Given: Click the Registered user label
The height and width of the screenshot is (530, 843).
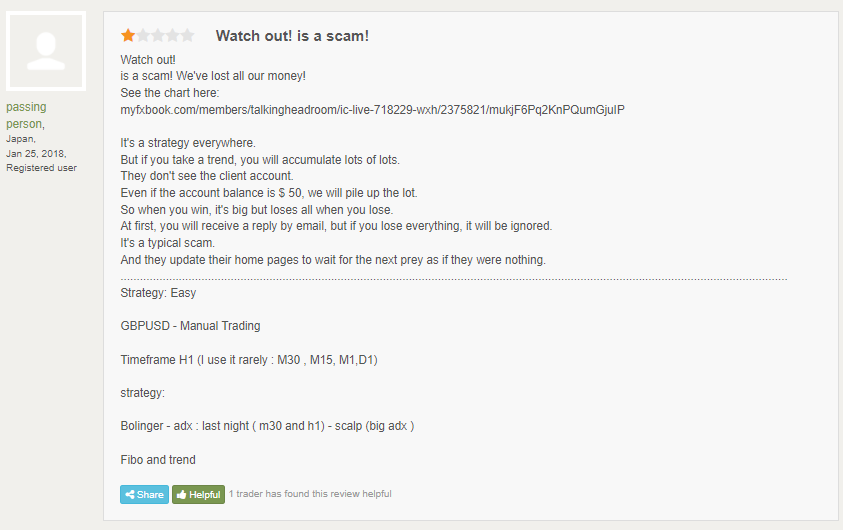Looking at the screenshot, I should click(x=41, y=168).
